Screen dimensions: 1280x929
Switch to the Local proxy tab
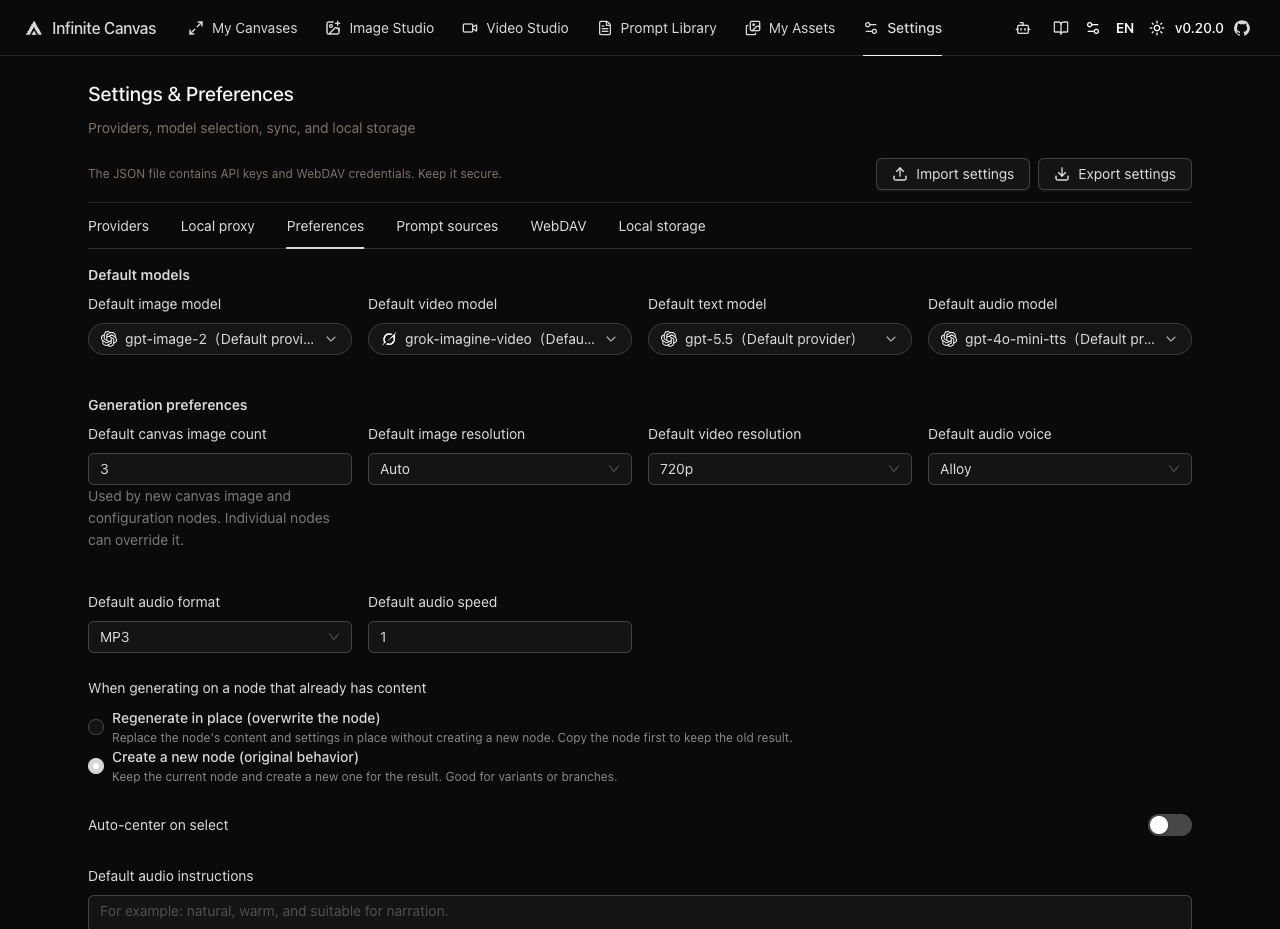[218, 226]
